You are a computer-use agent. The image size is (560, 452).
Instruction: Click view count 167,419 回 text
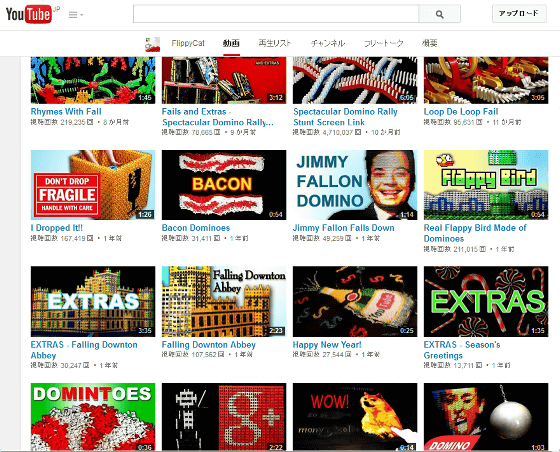point(62,238)
